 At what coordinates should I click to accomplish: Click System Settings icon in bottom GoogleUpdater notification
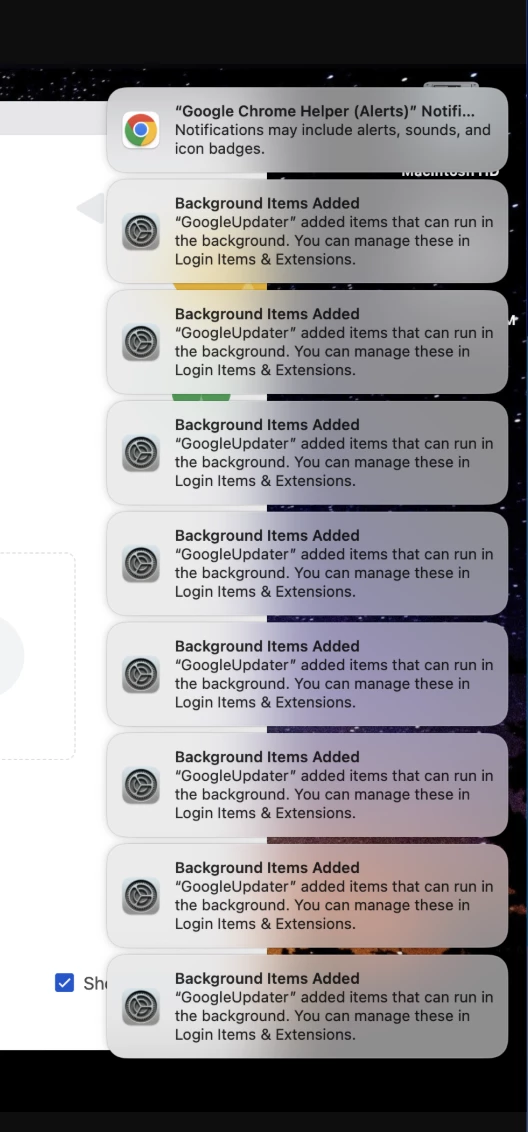[x=141, y=1006]
